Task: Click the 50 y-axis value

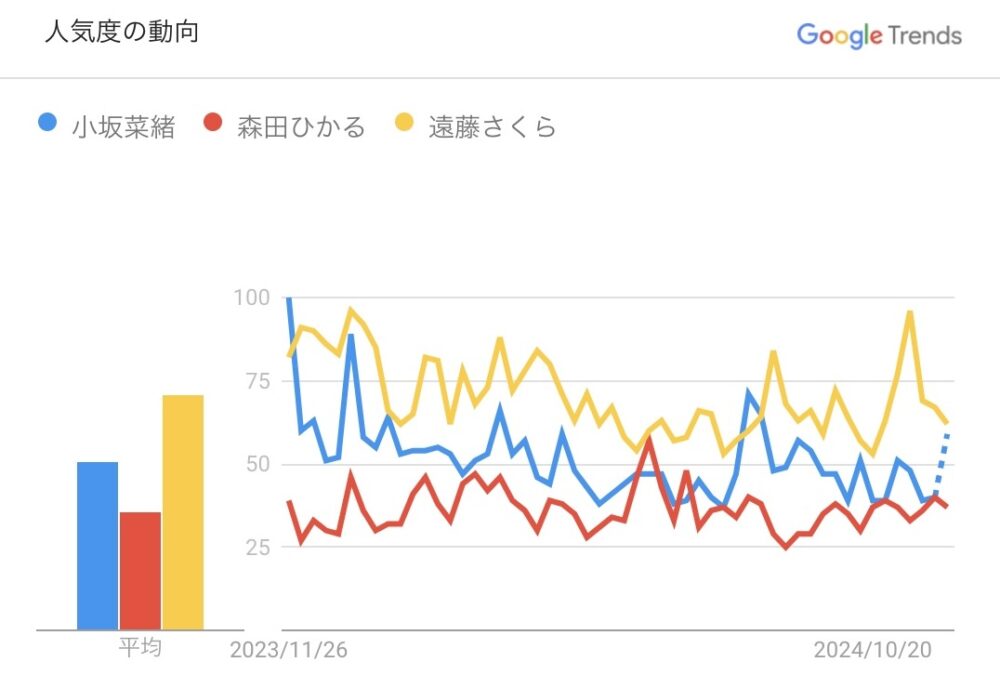Action: tap(254, 464)
